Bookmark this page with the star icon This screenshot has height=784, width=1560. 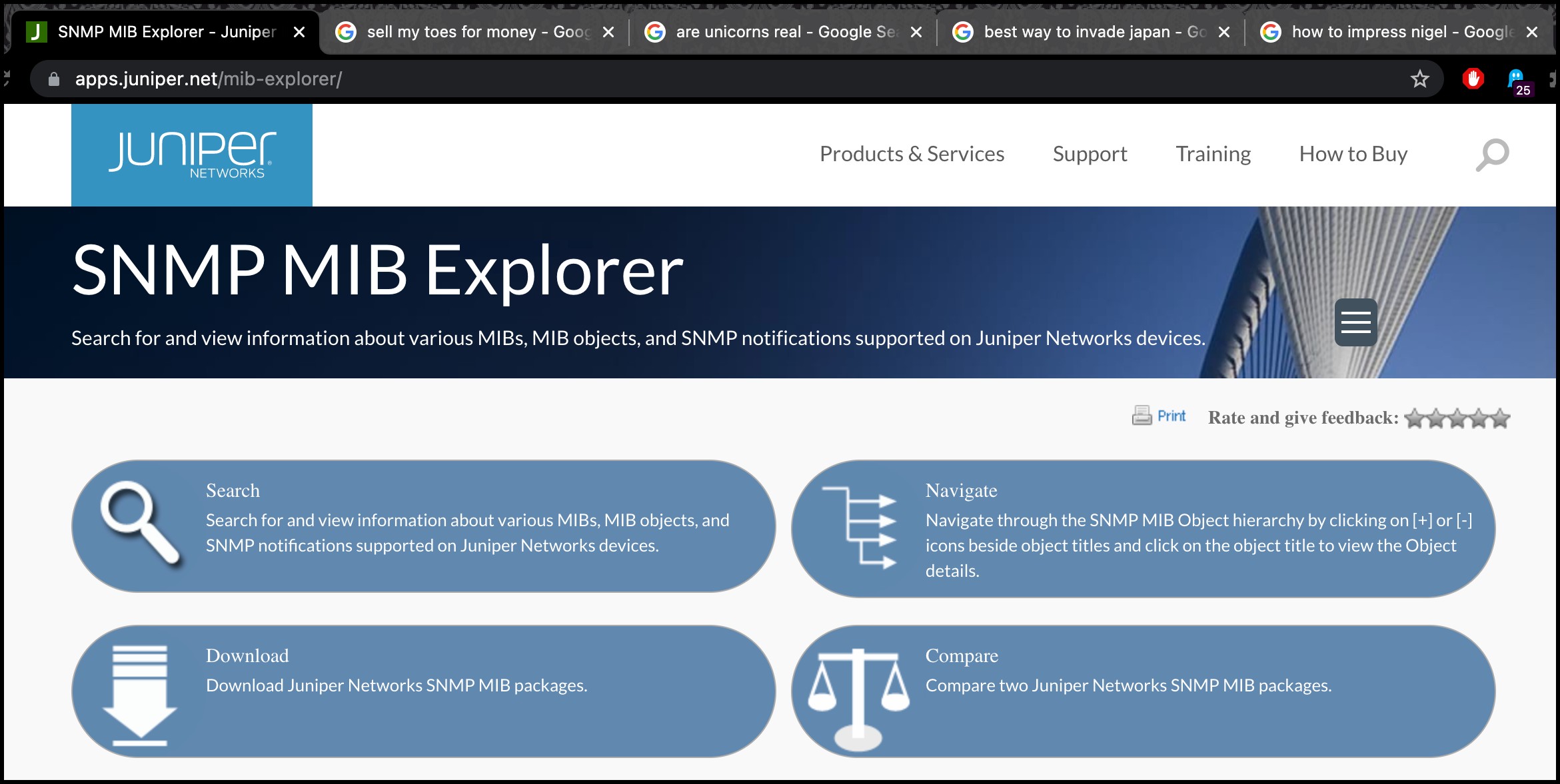[1420, 79]
